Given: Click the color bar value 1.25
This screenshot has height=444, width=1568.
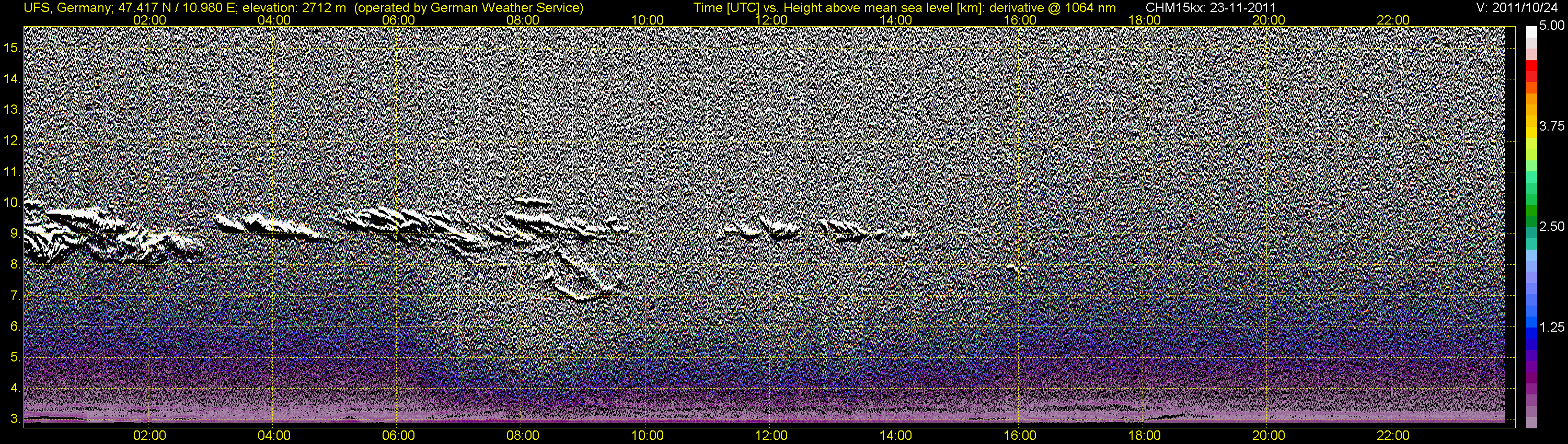Looking at the screenshot, I should click(x=1552, y=327).
